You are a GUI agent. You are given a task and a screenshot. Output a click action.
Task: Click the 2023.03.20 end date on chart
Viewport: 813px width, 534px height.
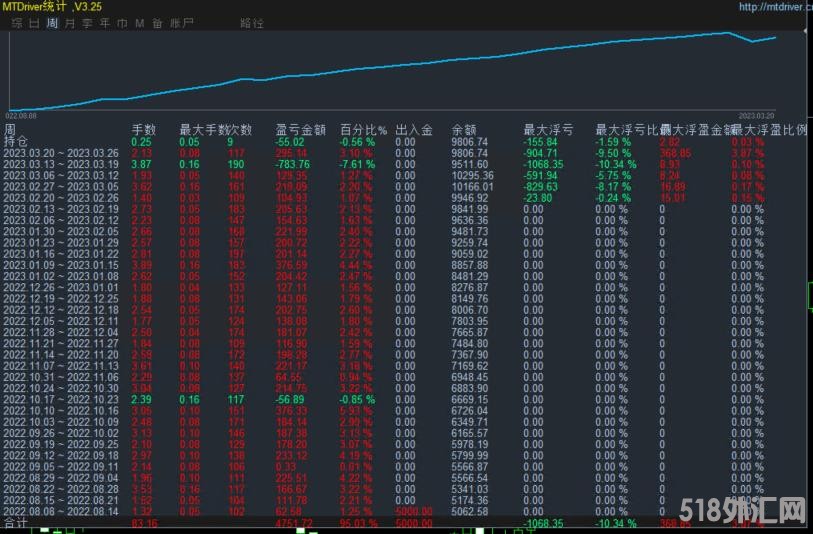coord(756,114)
